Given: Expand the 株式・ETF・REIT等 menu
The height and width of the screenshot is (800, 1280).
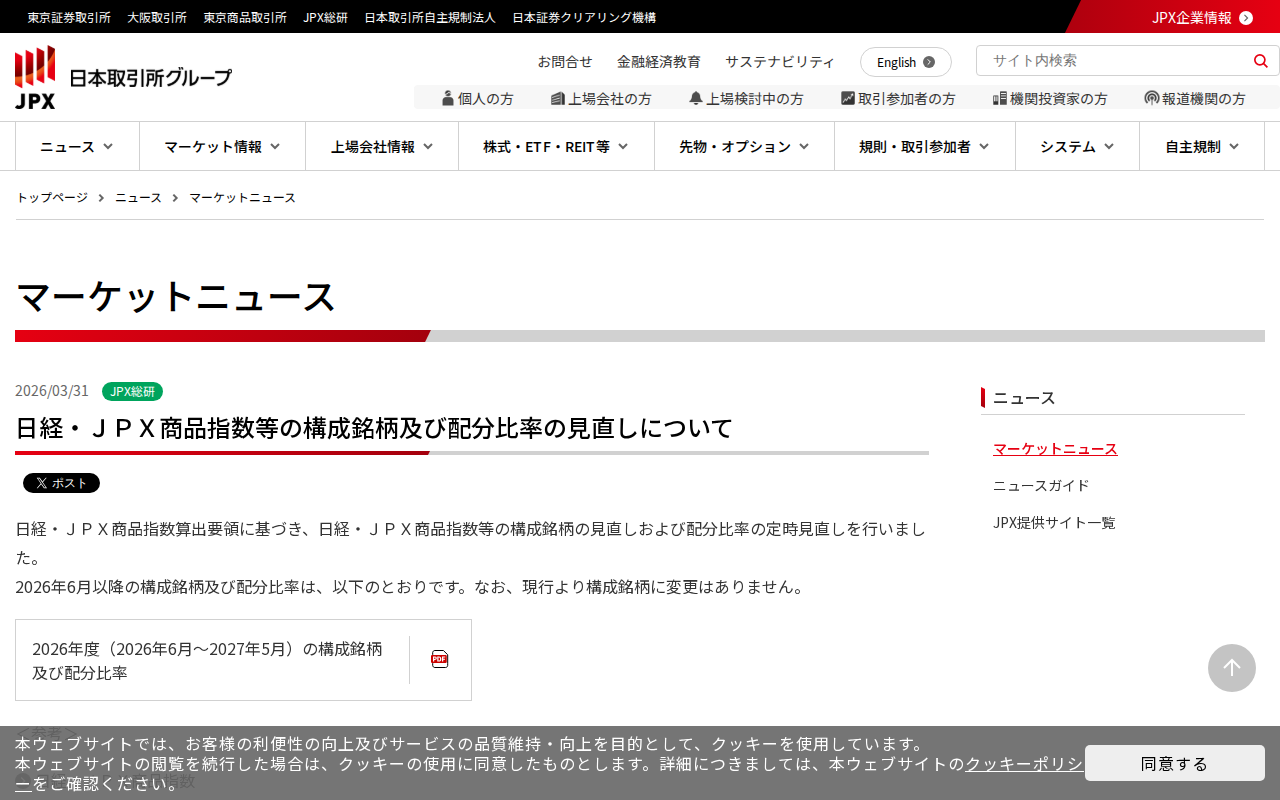Looking at the screenshot, I should [x=556, y=147].
